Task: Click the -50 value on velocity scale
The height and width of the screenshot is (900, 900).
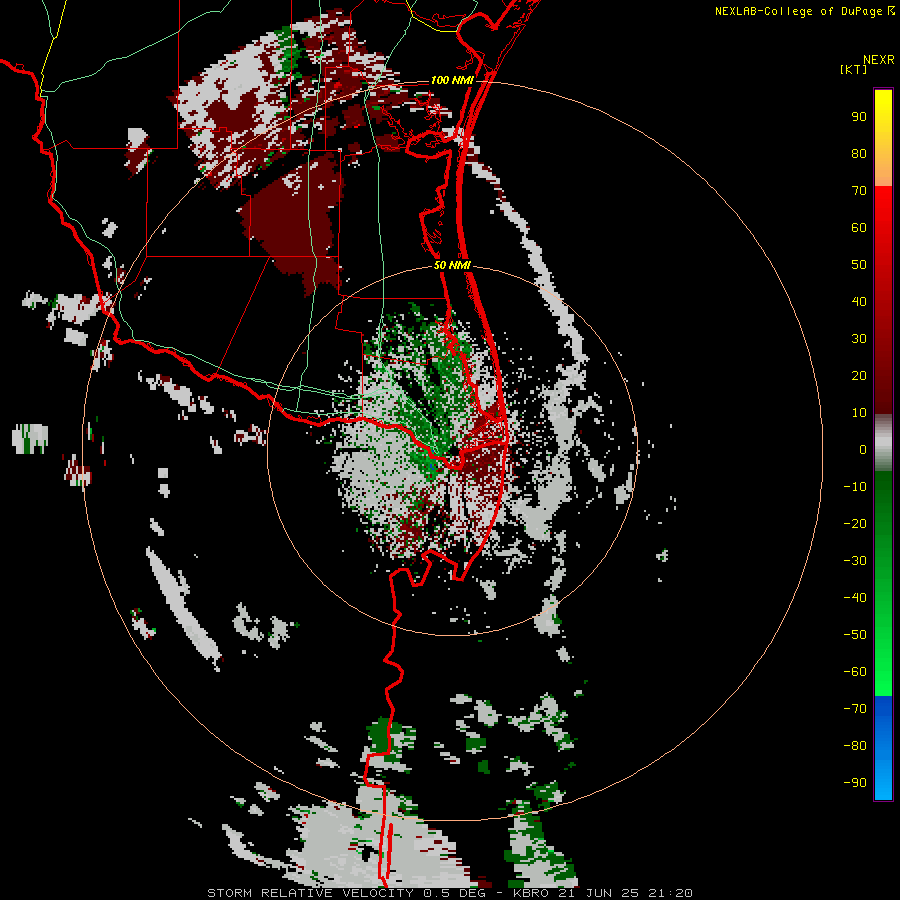Action: point(855,635)
